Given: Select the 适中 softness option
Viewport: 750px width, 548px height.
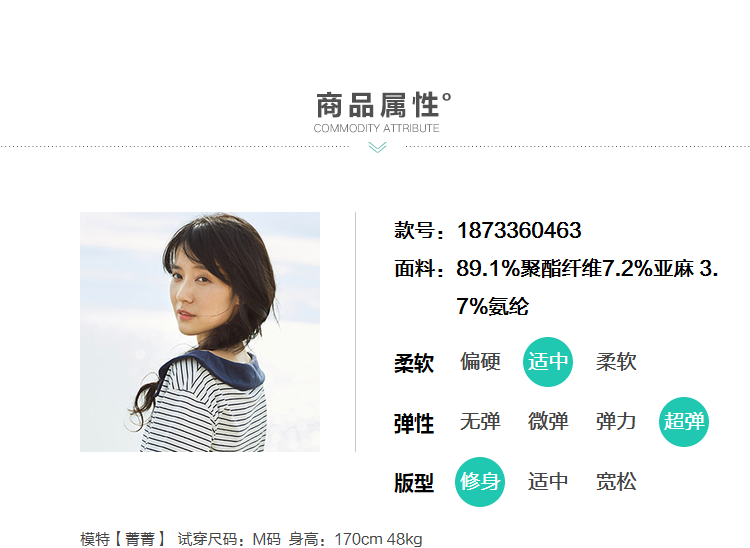Looking at the screenshot, I should click(548, 362).
